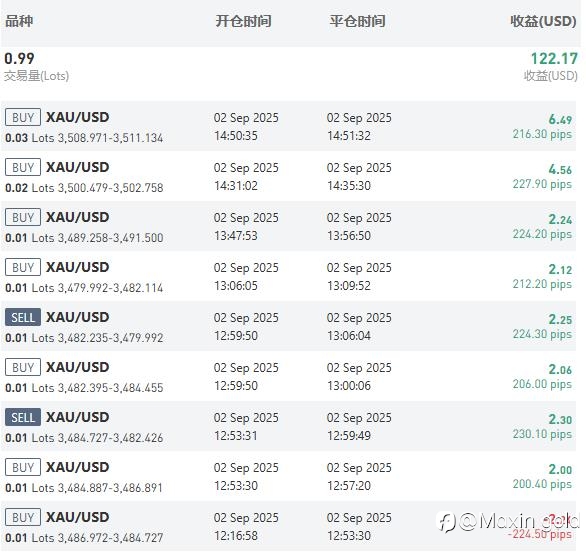Screen dimensions: 586x557
Task: Select the trade row with 227.90 pips
Action: tap(289, 176)
